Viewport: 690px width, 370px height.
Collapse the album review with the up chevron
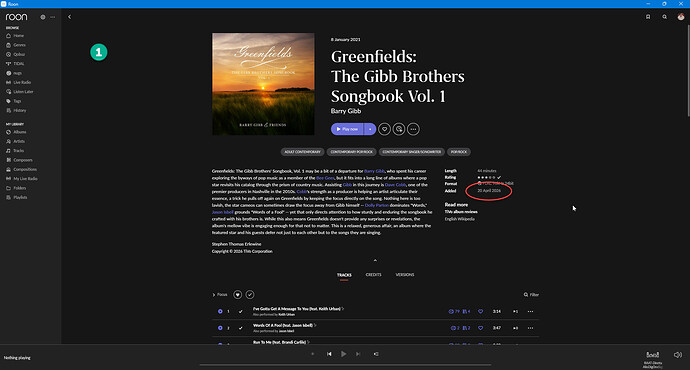[375, 260]
